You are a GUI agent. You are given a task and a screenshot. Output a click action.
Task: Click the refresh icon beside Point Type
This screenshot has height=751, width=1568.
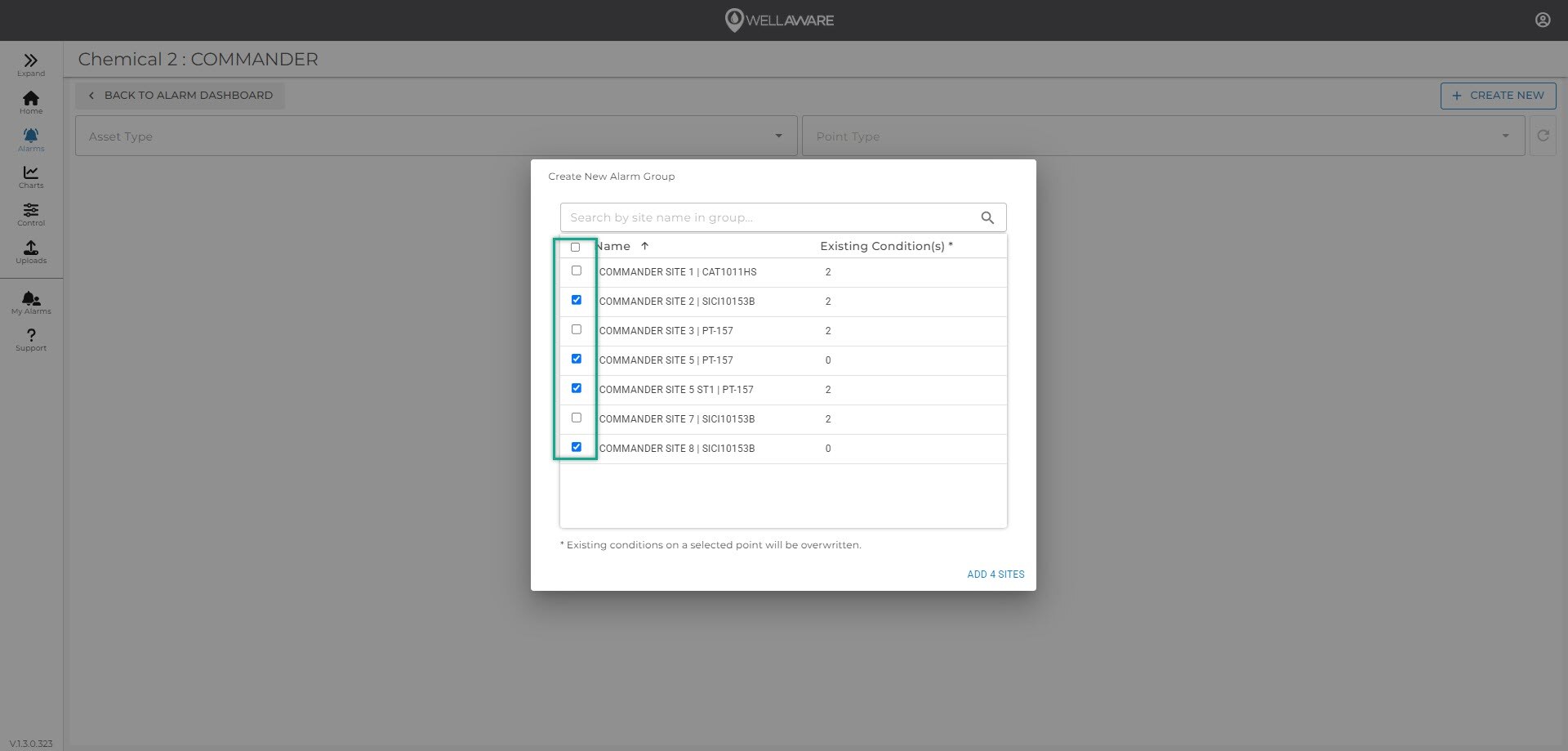1543,136
